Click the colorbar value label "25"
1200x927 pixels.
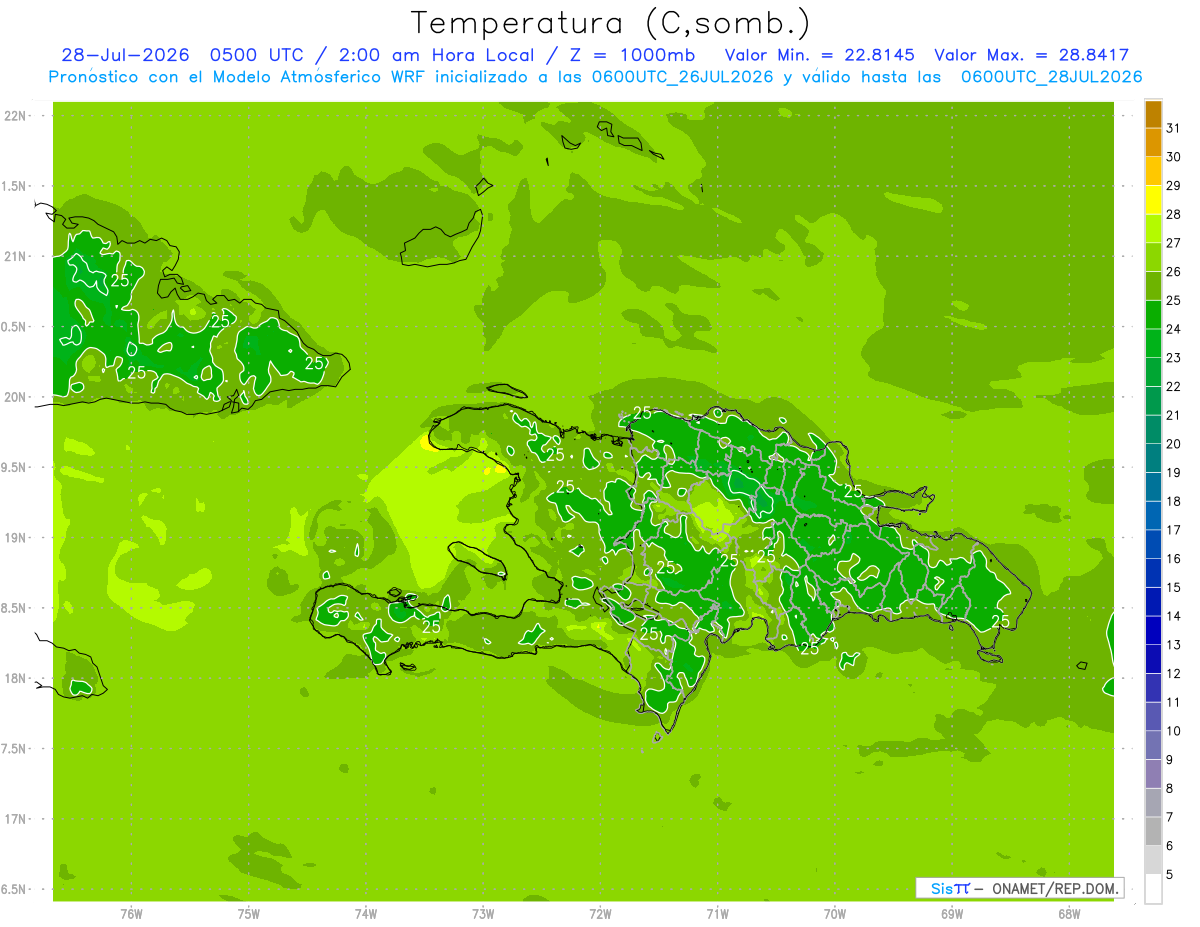(1174, 300)
